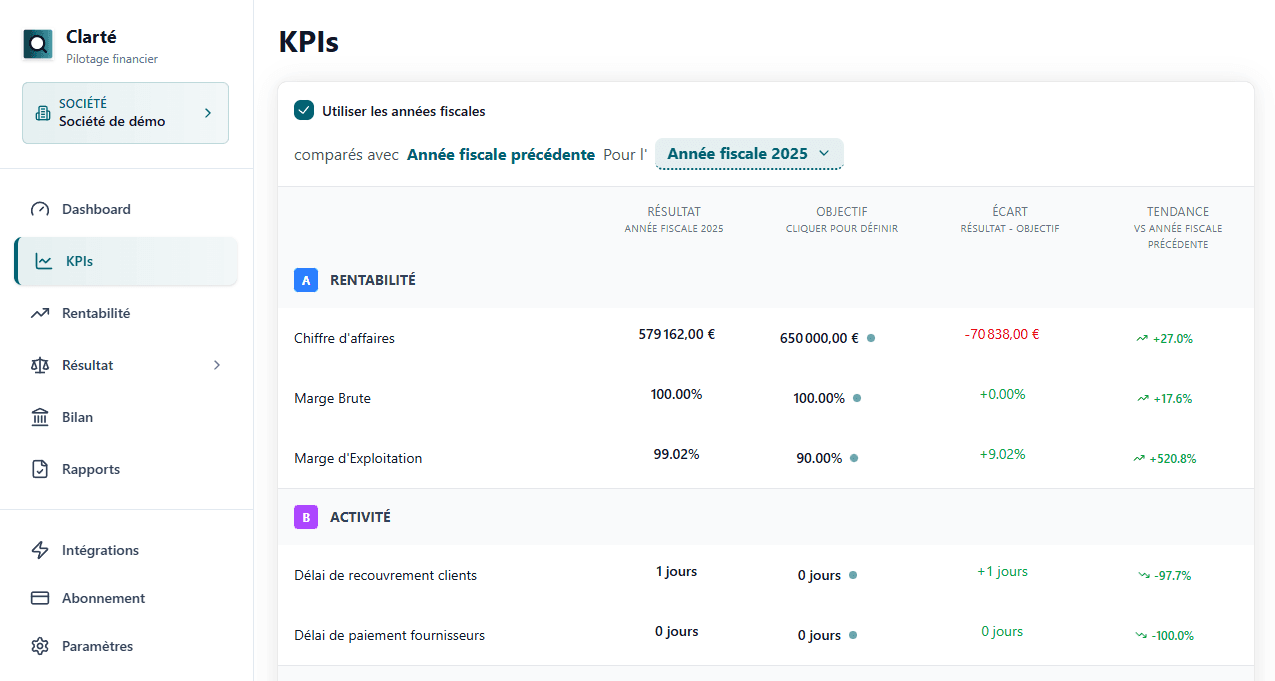1275x681 pixels.
Task: Toggle the objectif dot next to 90.00%
Action: [853, 458]
